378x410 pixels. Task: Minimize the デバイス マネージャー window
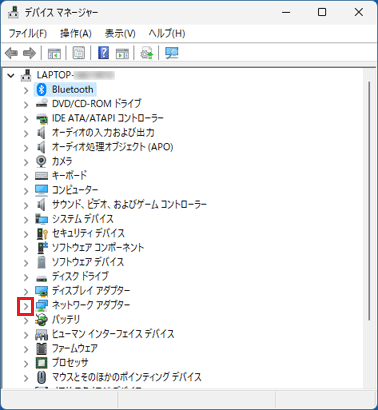click(x=286, y=13)
